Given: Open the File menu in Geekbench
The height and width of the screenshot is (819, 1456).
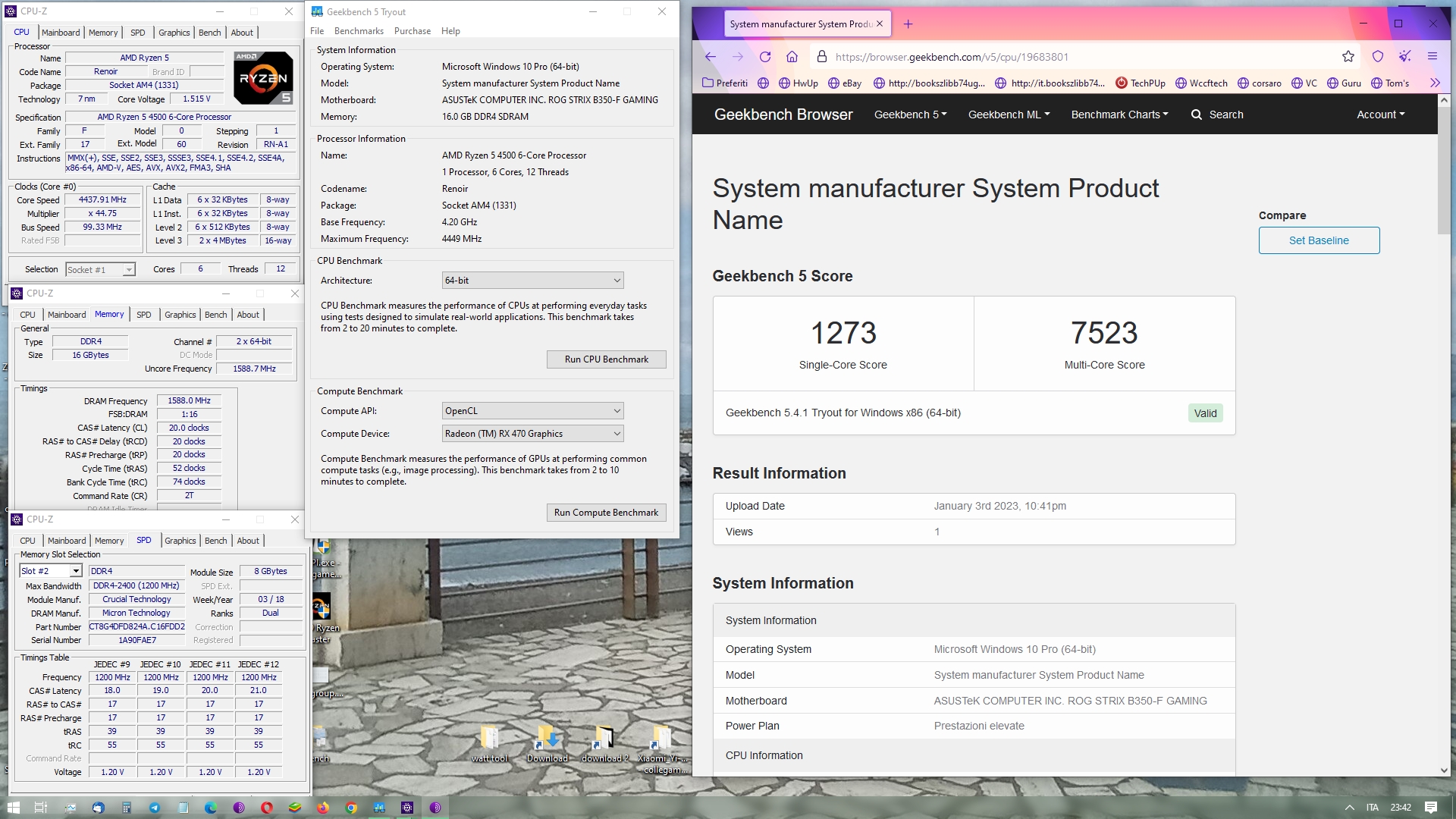Looking at the screenshot, I should (x=317, y=31).
